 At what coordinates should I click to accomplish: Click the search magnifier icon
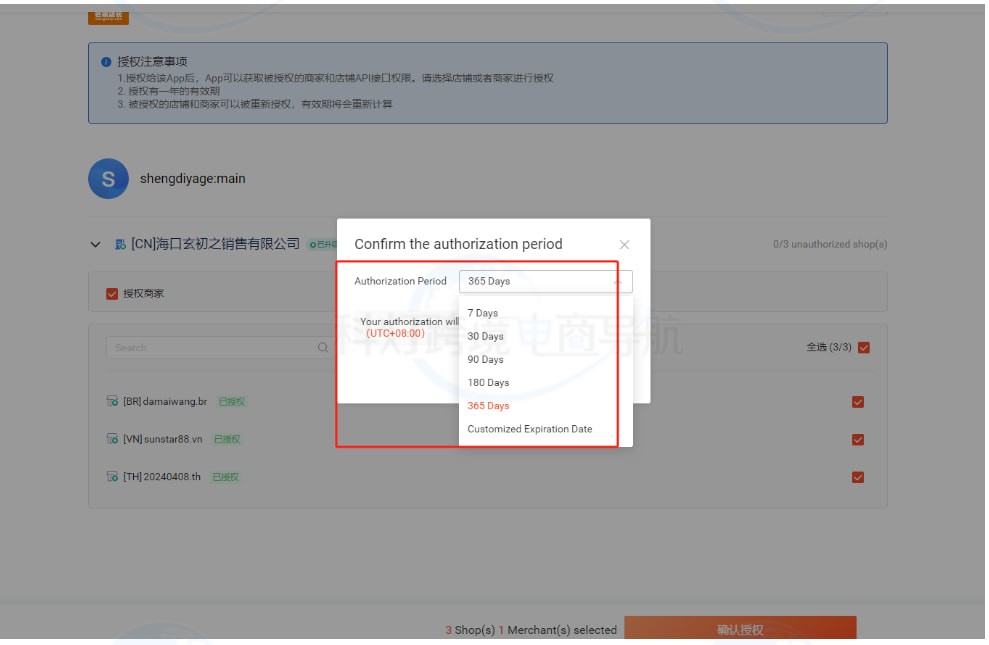[322, 348]
